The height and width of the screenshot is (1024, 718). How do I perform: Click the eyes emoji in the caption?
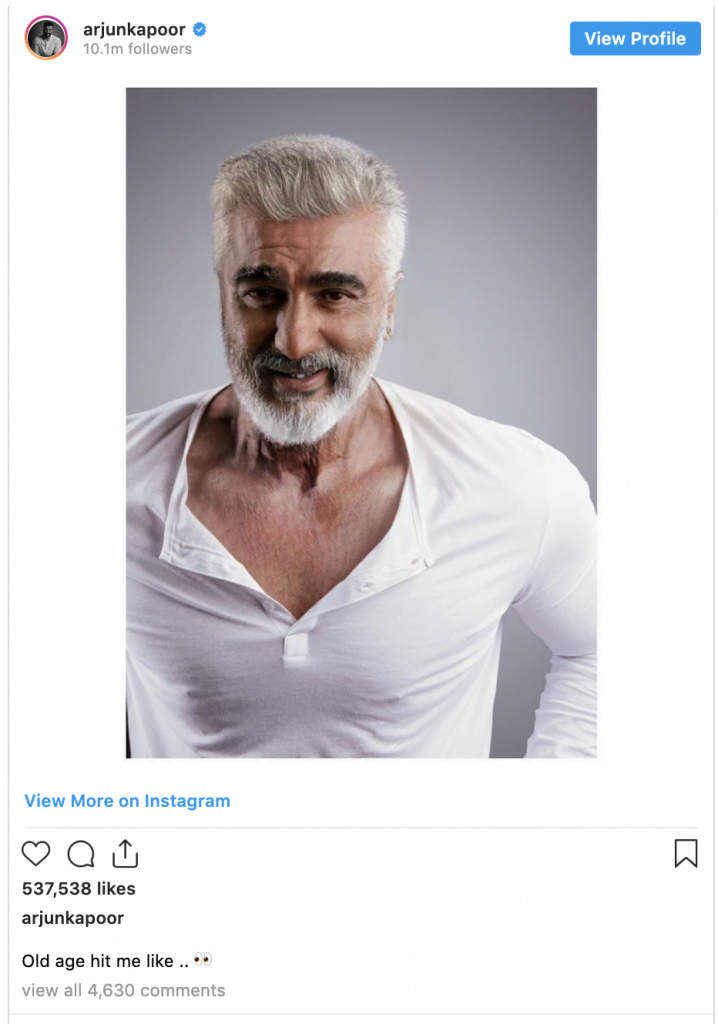[x=203, y=959]
